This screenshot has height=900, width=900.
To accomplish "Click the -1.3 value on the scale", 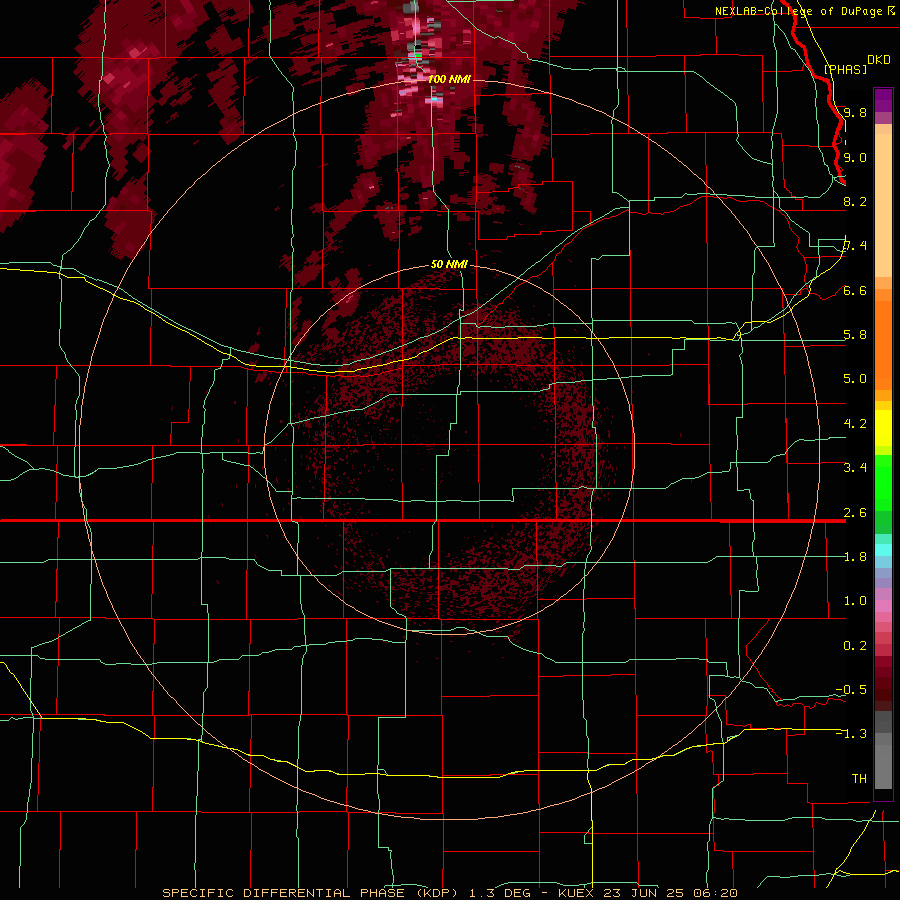I will (x=851, y=734).
